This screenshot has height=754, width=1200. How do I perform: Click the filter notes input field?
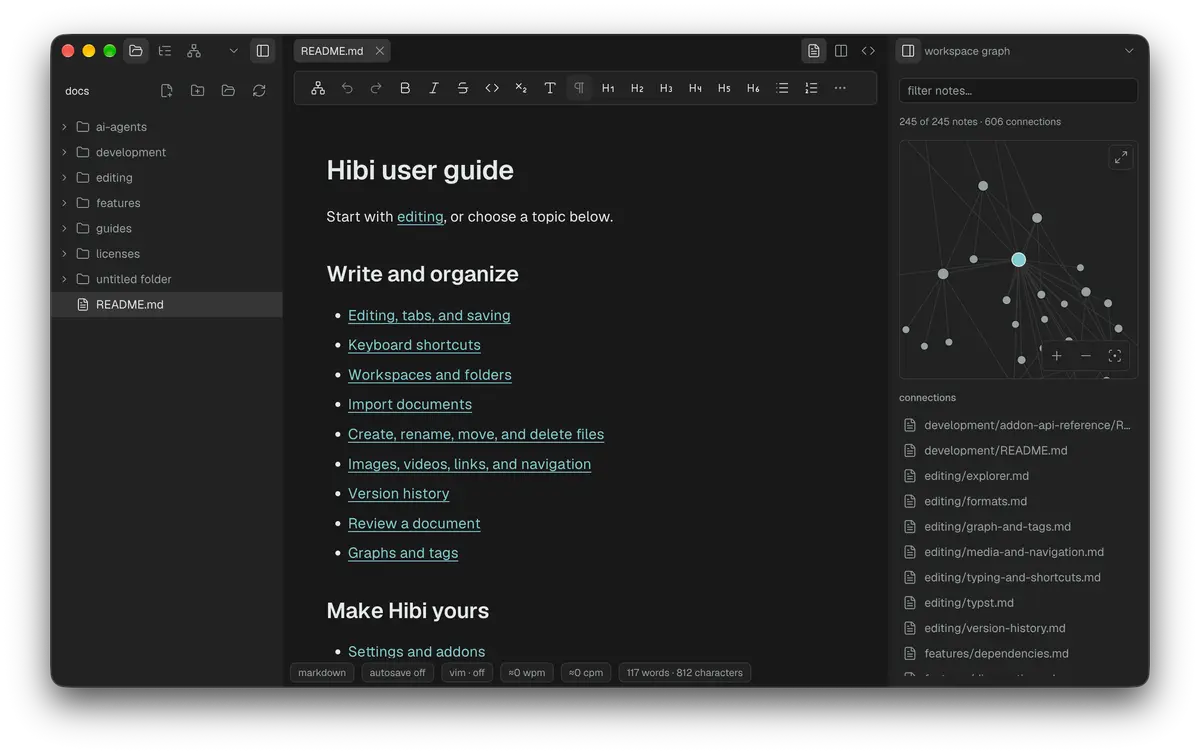1018,91
